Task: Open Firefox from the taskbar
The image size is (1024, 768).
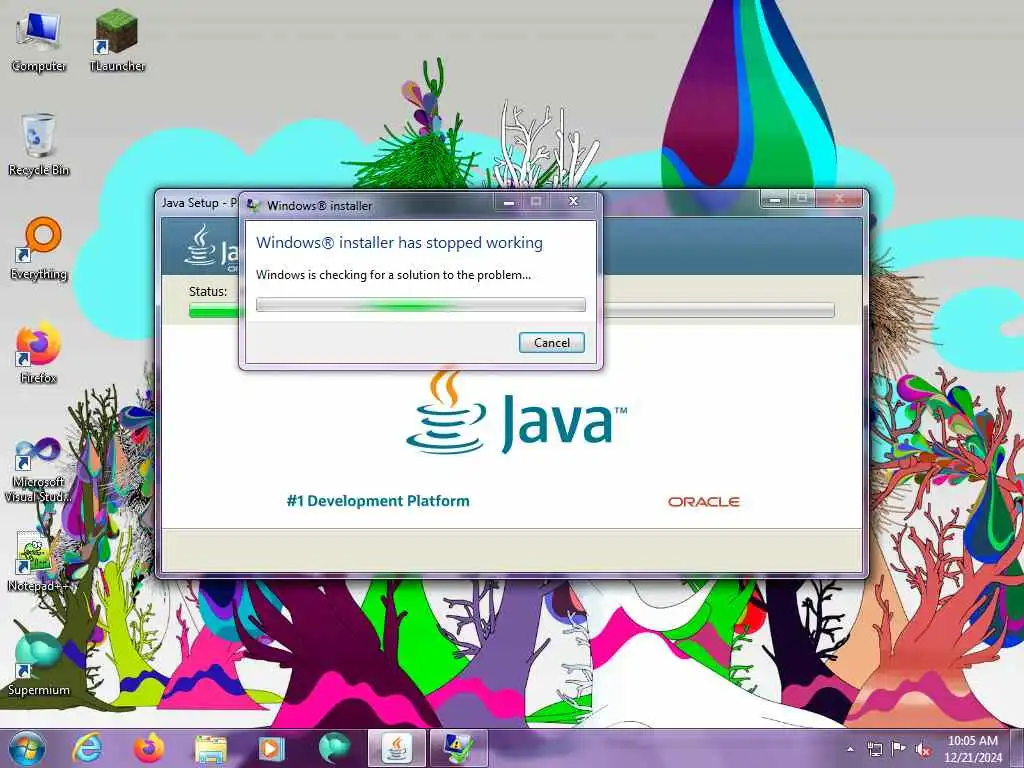Action: (148, 748)
